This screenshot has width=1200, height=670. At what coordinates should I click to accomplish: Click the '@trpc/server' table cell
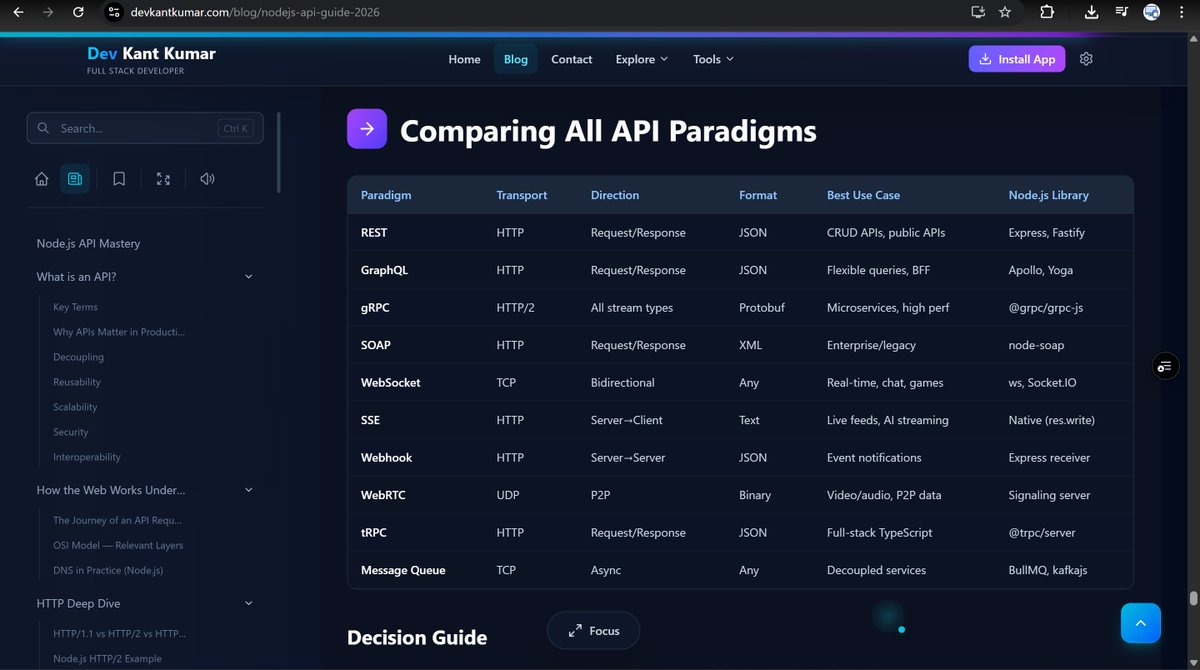pyautogui.click(x=1043, y=533)
